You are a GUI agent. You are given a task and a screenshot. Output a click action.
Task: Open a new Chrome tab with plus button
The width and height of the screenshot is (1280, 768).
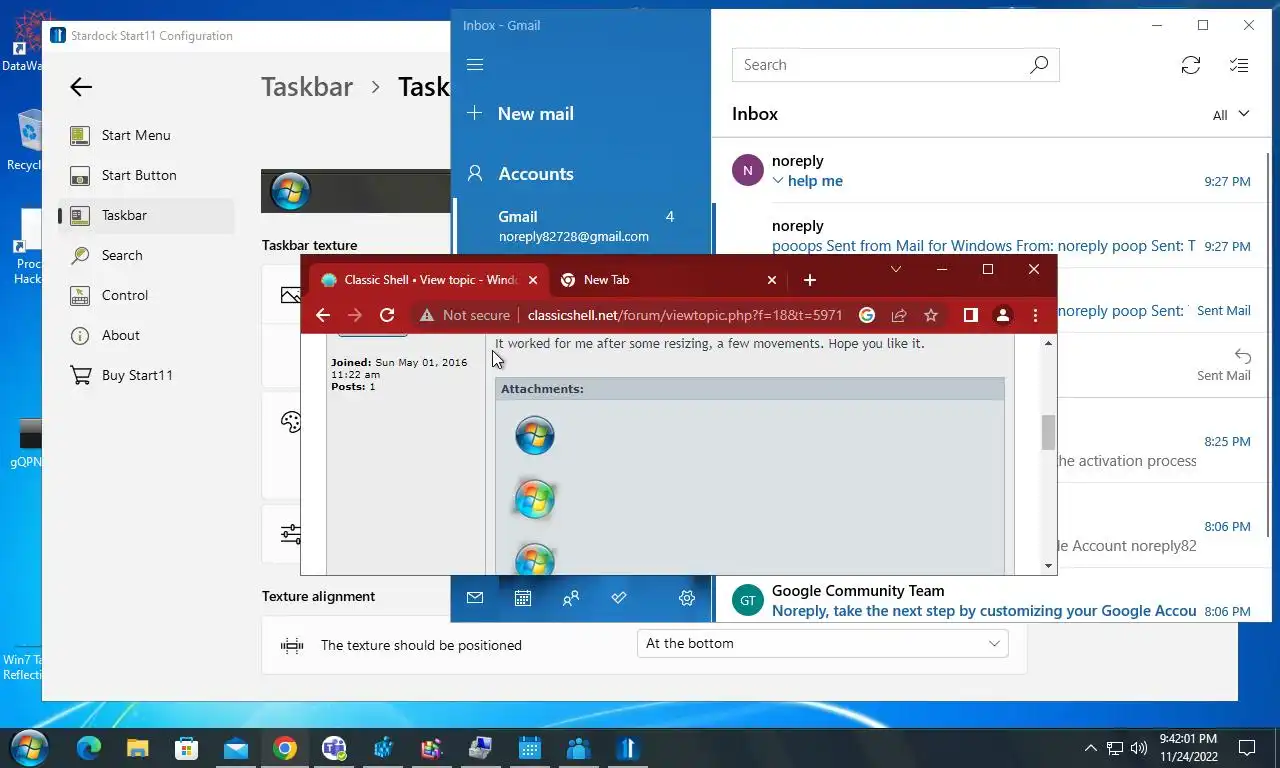click(810, 280)
